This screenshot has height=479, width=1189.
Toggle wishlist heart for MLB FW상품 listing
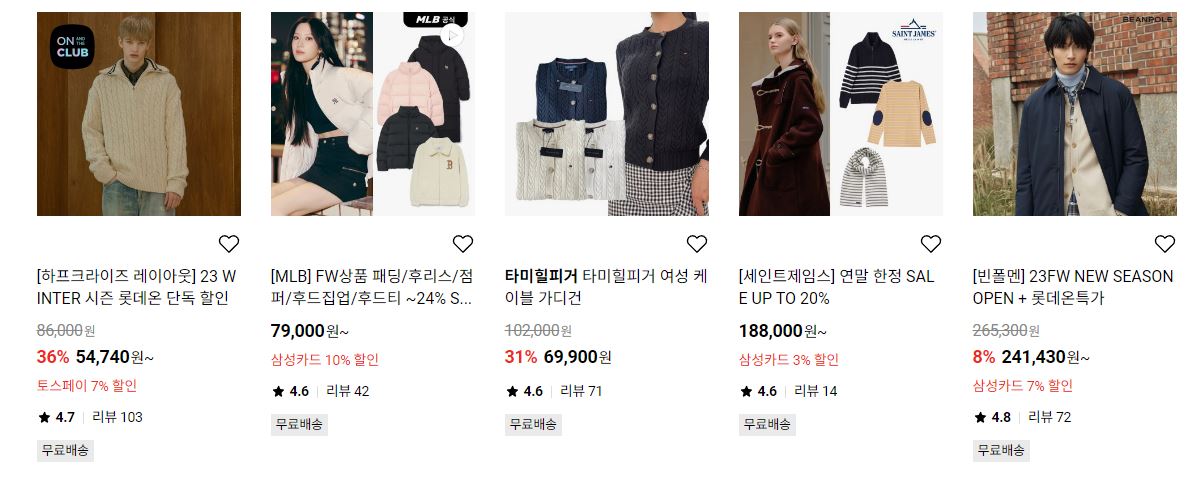coord(463,243)
